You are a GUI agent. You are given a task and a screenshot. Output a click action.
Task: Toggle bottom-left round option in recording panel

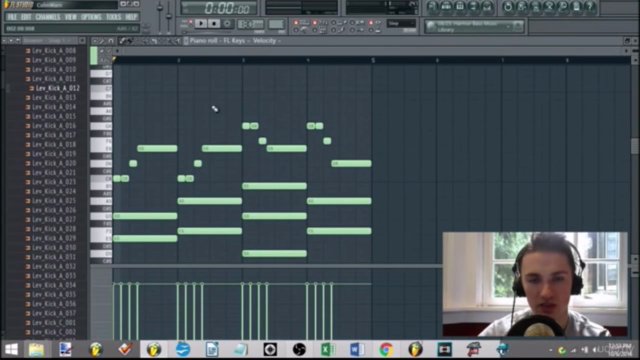[x=296, y=30]
